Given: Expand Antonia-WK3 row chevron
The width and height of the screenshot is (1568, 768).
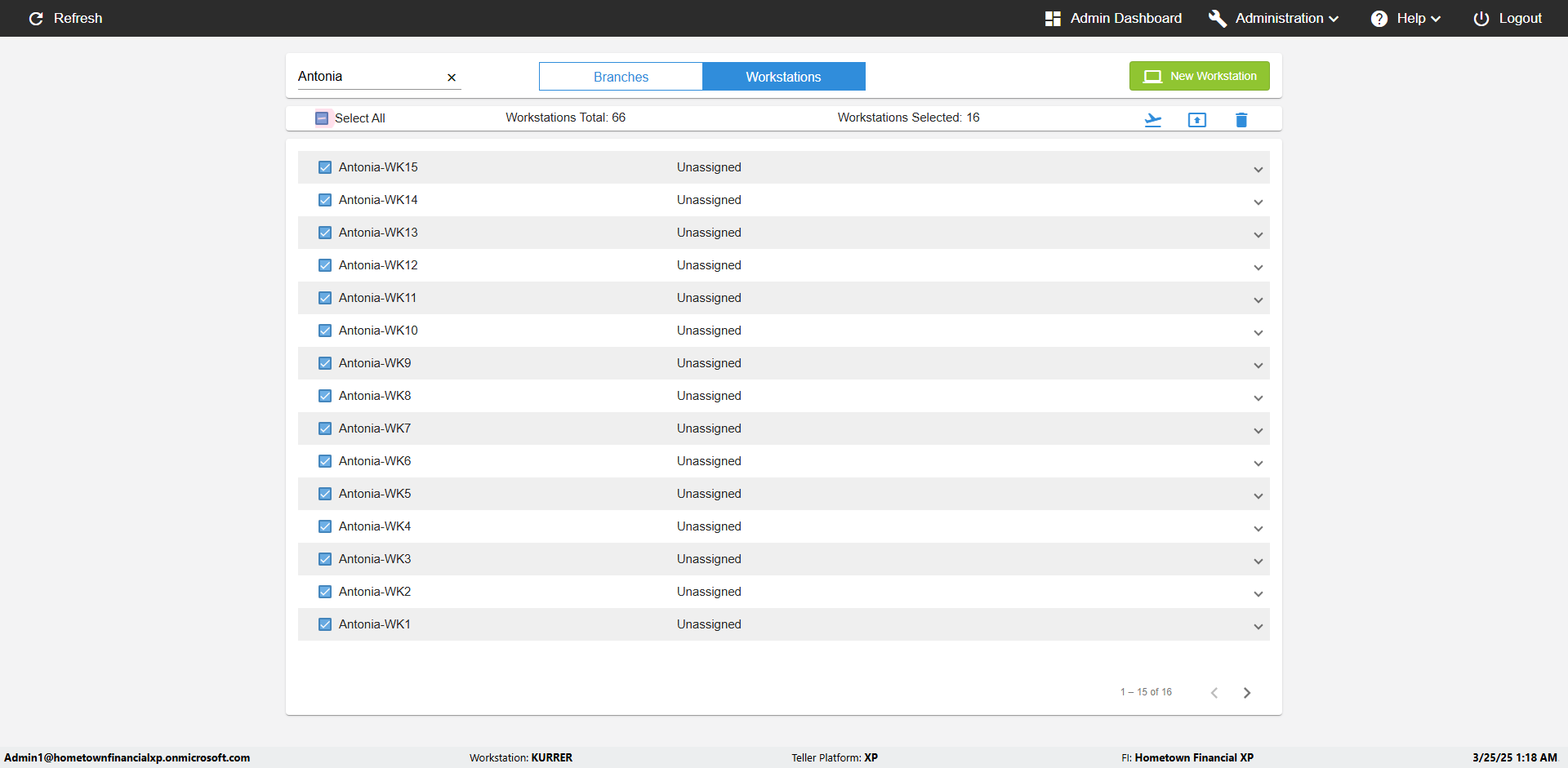Looking at the screenshot, I should [1258, 562].
